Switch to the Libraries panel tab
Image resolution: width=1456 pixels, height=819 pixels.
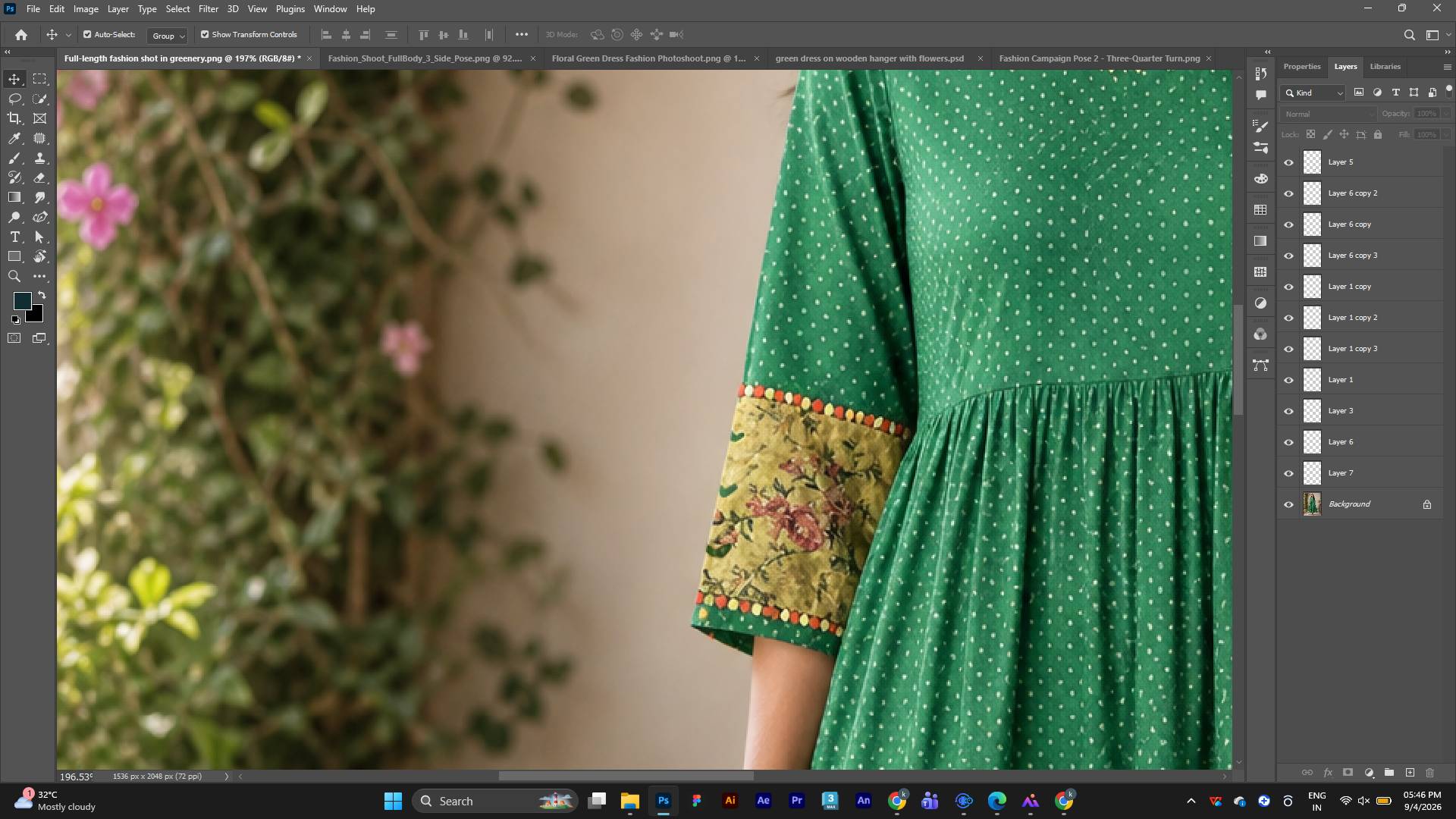1385,67
